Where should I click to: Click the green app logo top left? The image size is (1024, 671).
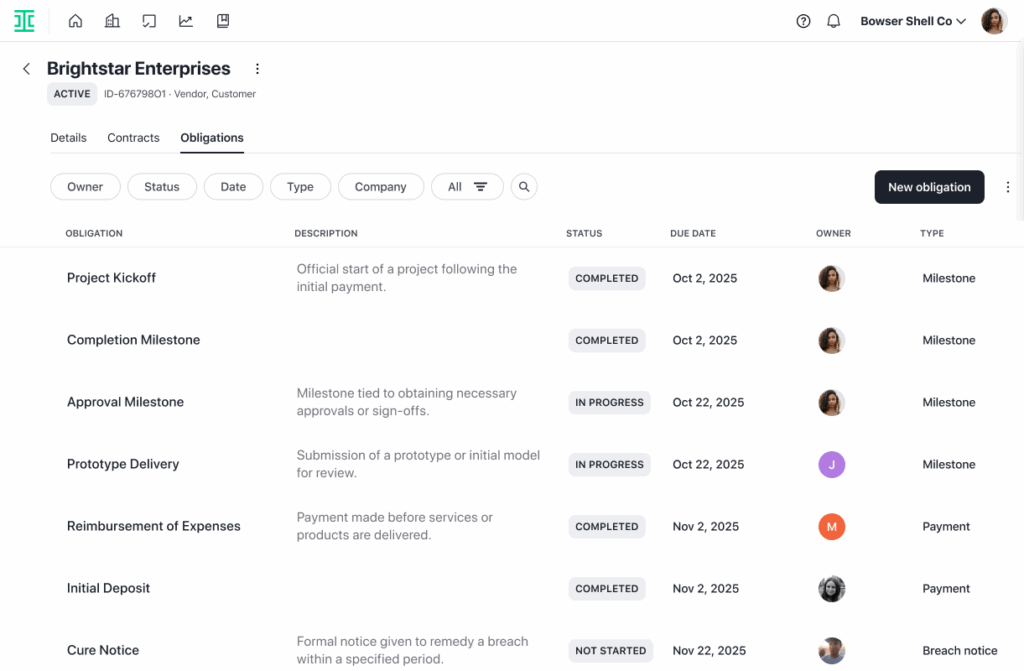[x=24, y=20]
